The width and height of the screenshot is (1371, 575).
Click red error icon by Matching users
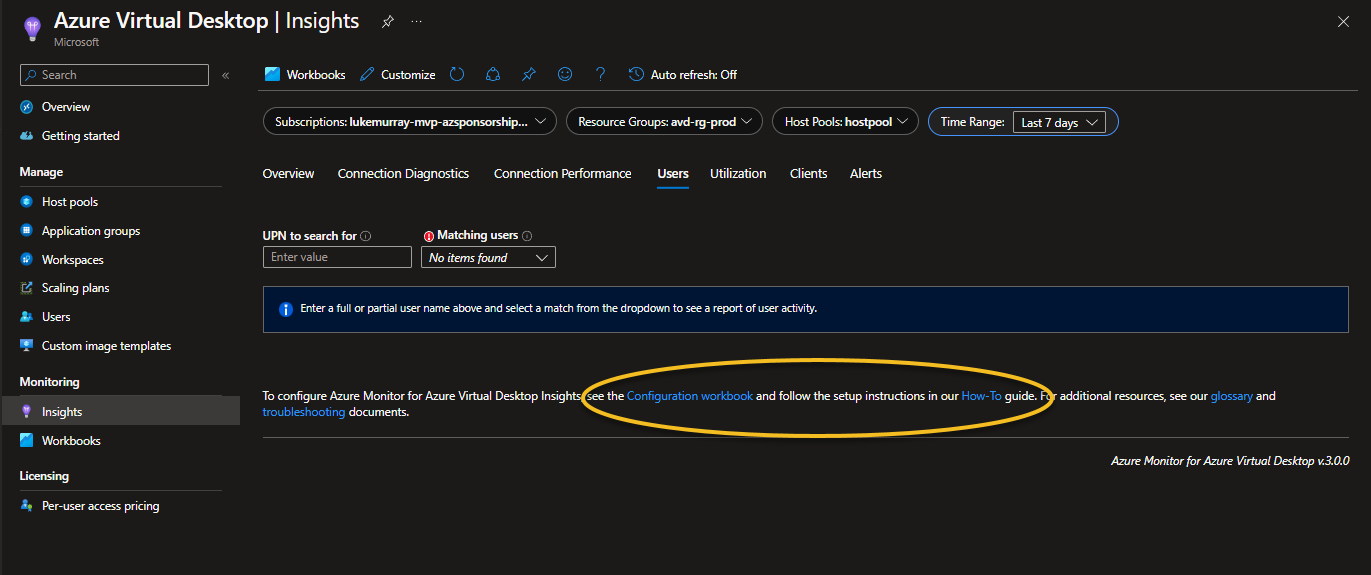(429, 236)
